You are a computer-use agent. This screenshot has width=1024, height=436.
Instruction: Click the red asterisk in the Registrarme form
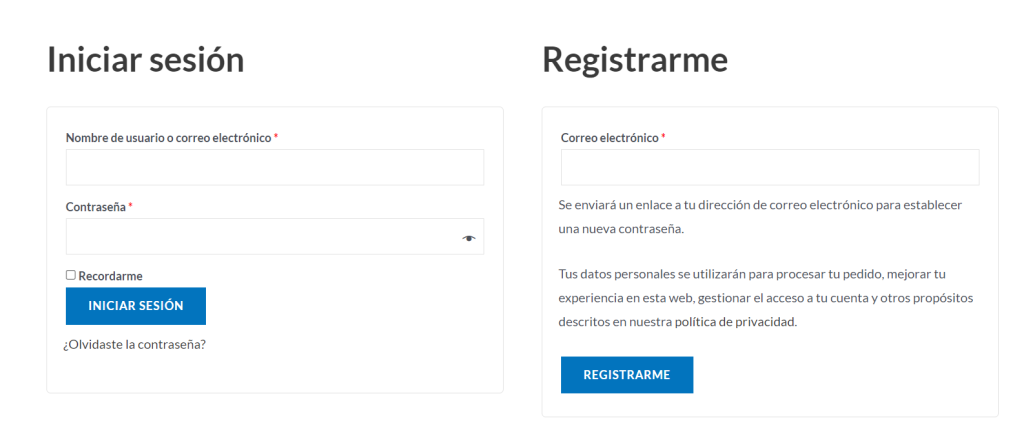coord(663,137)
